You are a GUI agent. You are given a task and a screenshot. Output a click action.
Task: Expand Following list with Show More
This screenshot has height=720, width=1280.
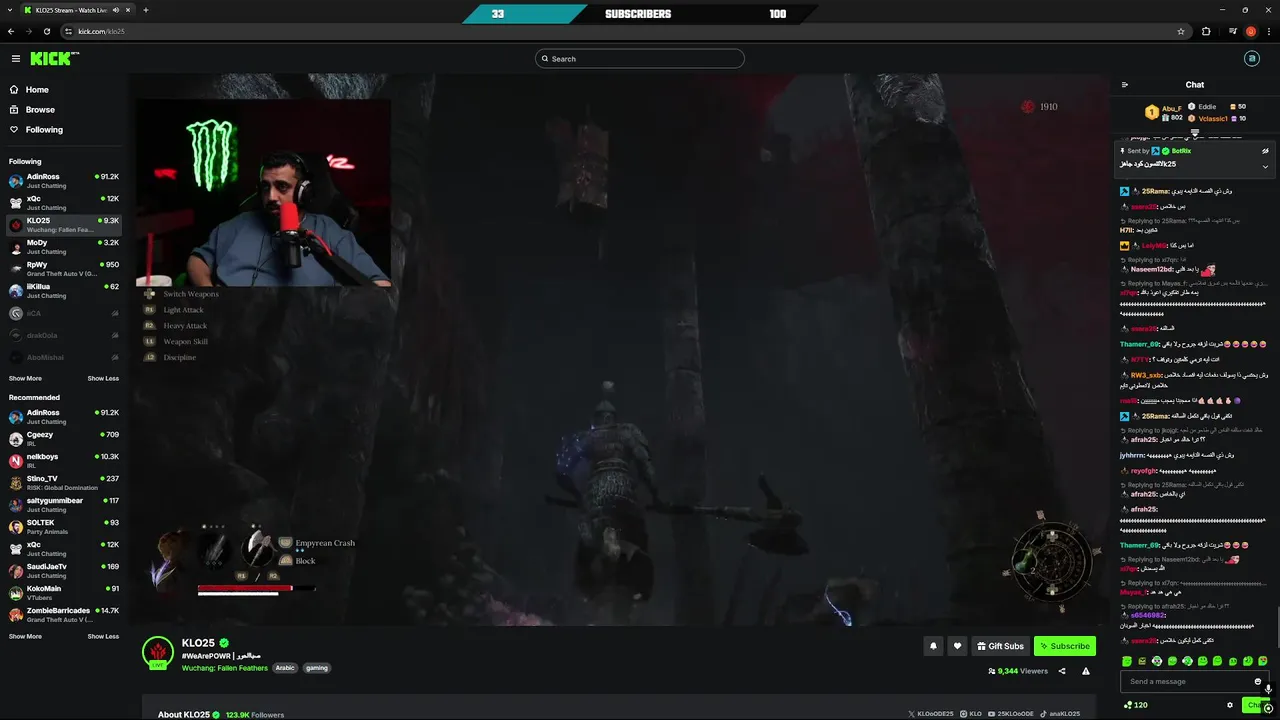(x=25, y=378)
